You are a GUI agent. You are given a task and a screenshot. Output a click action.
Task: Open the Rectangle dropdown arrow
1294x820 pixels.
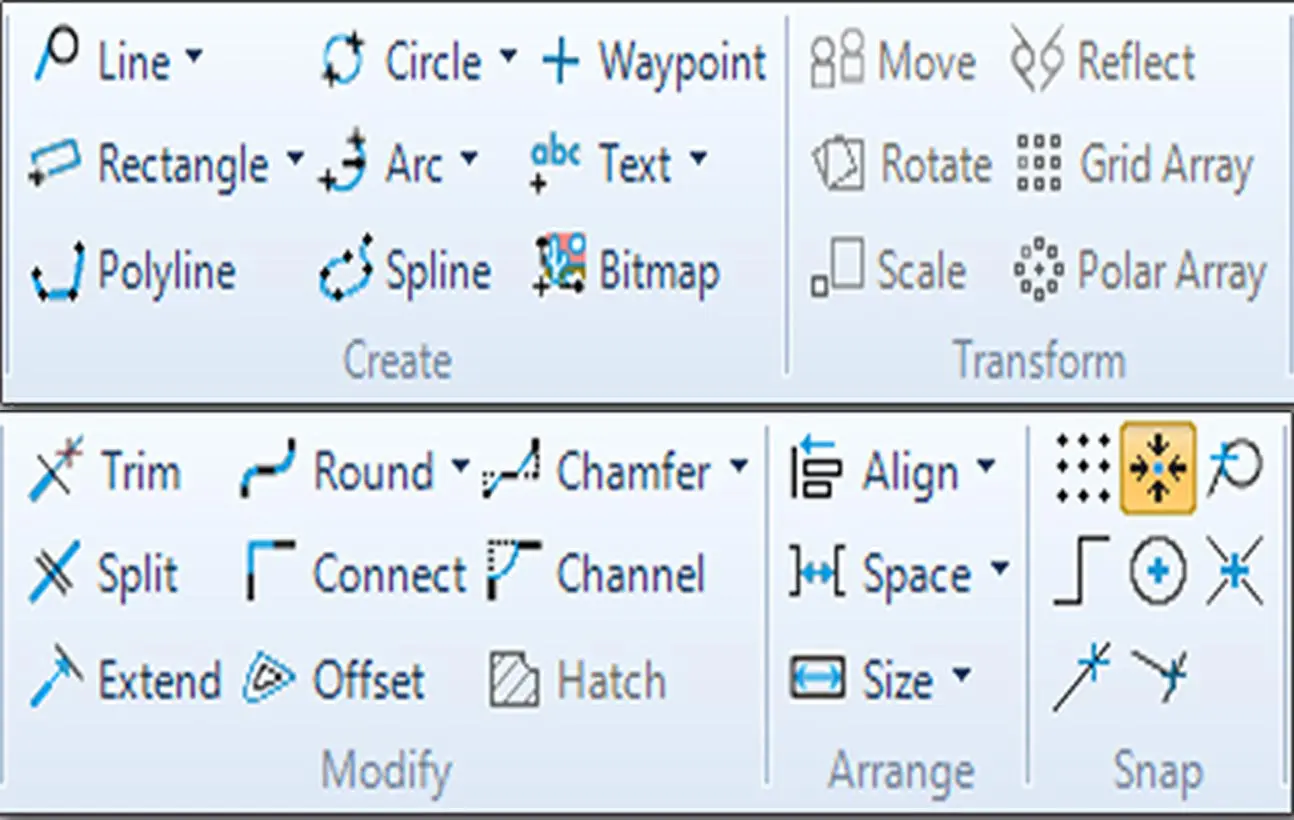(x=294, y=159)
